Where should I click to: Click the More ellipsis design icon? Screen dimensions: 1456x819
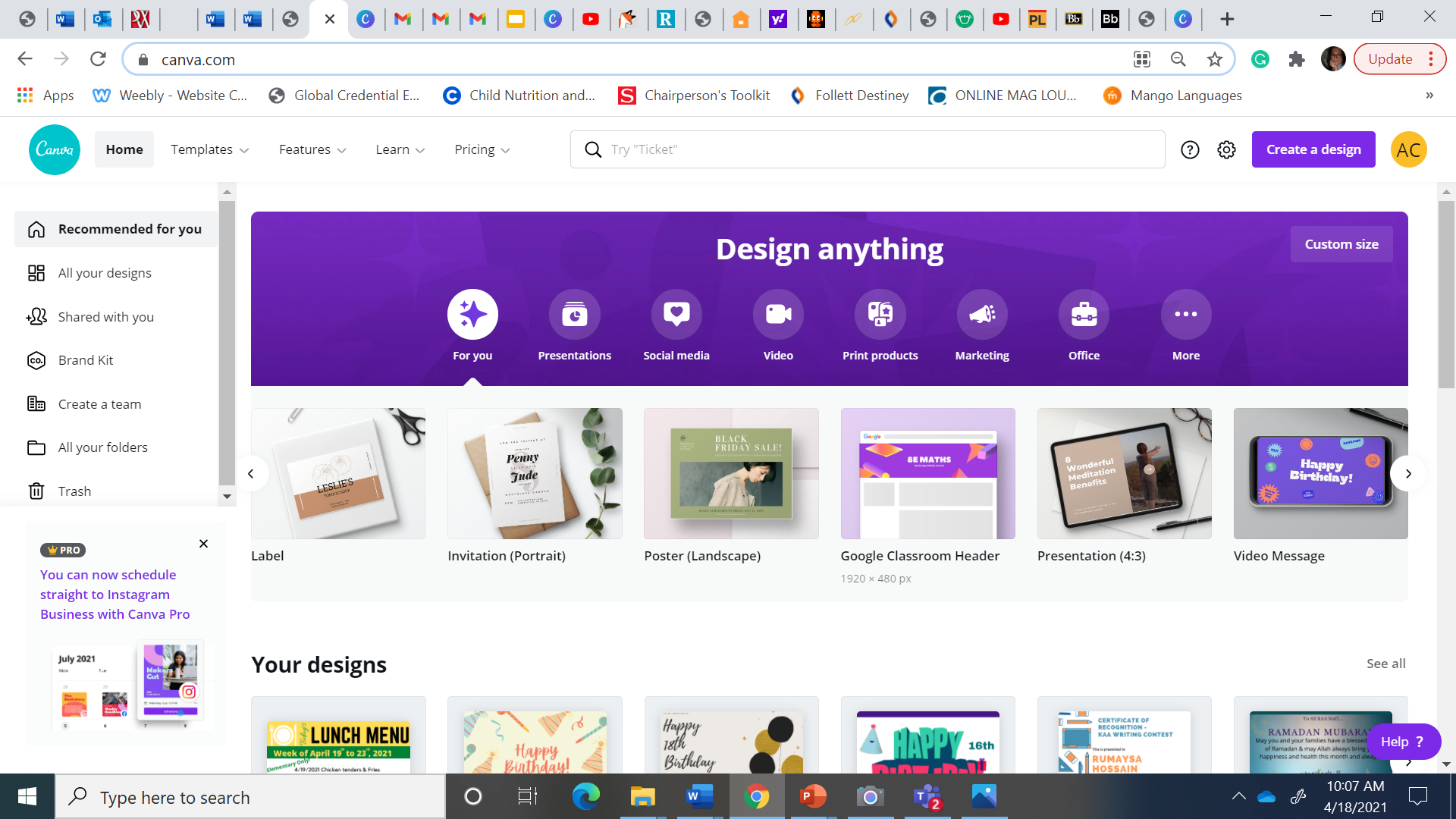click(1185, 313)
